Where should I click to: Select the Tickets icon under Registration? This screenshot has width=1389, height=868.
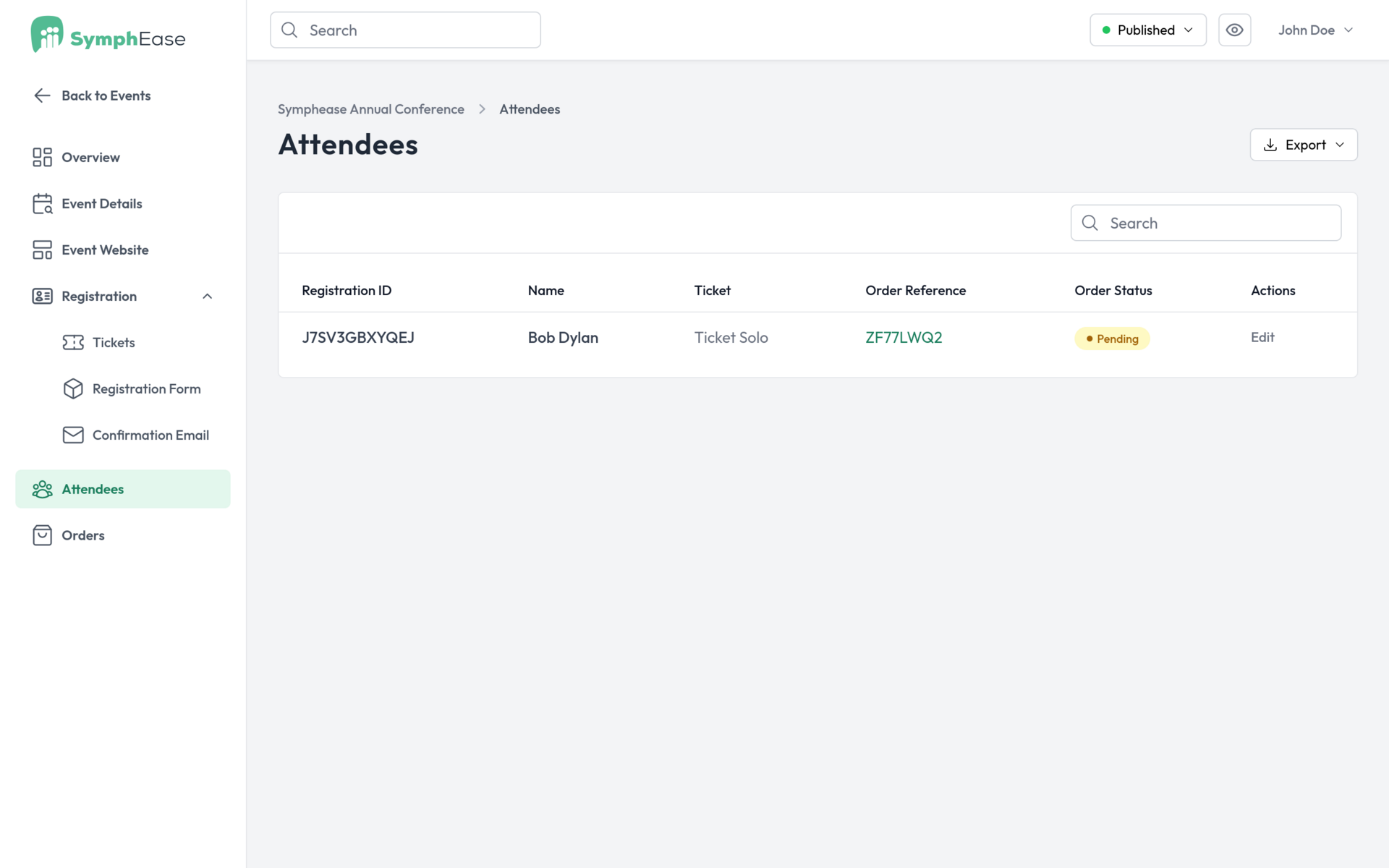pos(75,342)
